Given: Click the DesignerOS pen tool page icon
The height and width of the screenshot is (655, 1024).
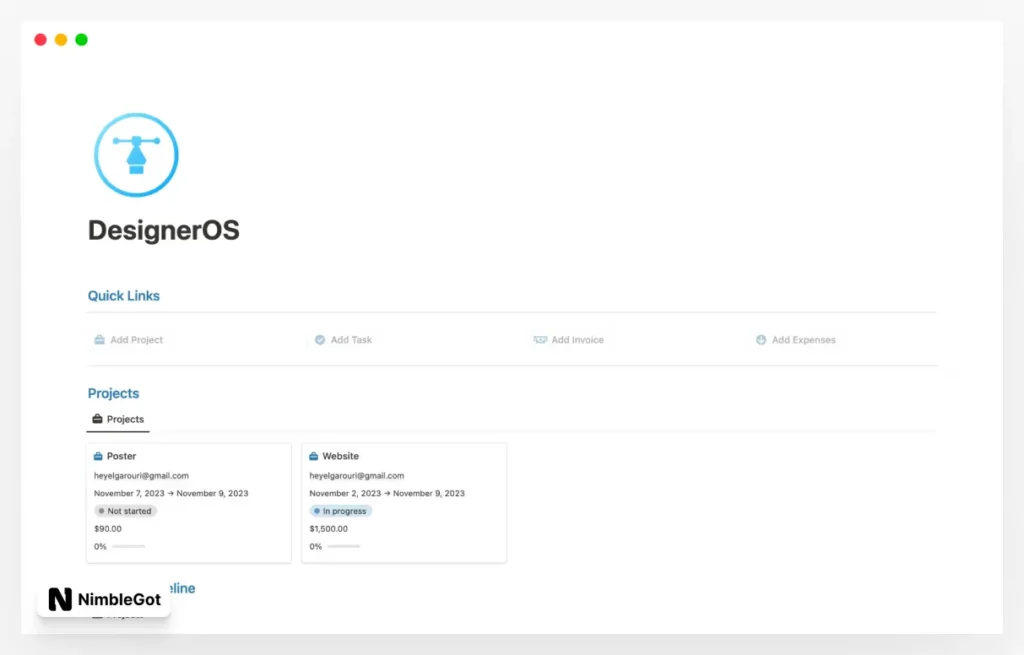Looking at the screenshot, I should click(x=136, y=155).
